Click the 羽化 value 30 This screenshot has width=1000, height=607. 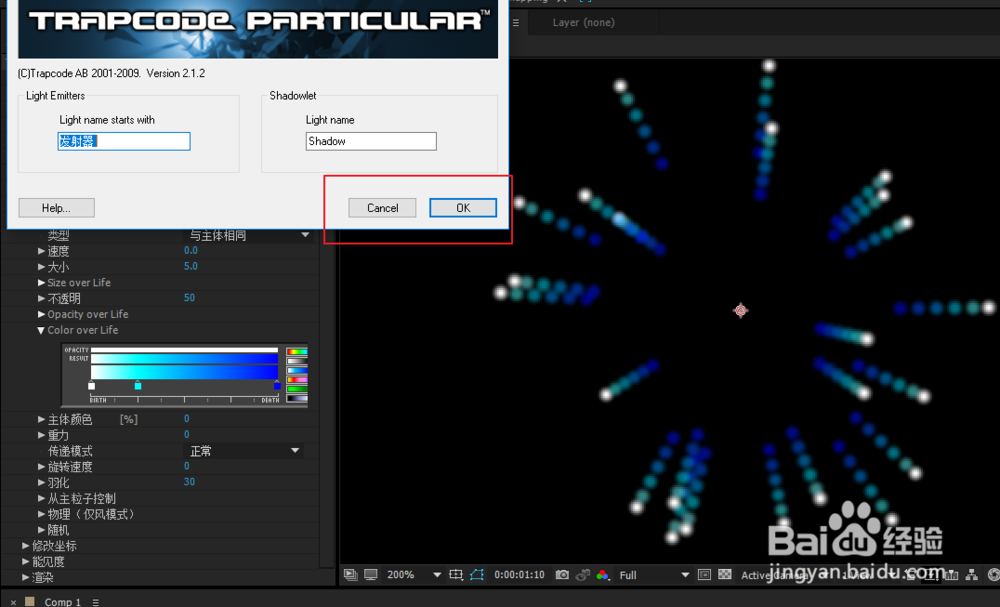pyautogui.click(x=189, y=482)
